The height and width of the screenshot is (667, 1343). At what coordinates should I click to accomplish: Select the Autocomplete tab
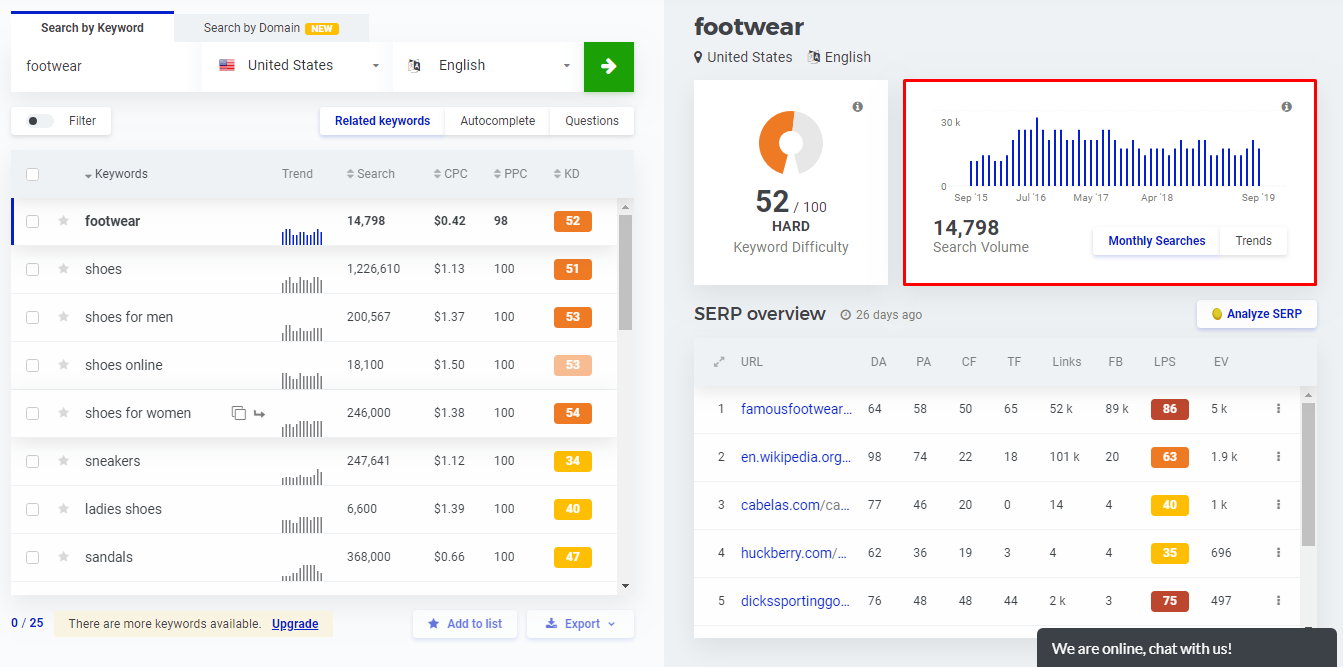pos(498,121)
